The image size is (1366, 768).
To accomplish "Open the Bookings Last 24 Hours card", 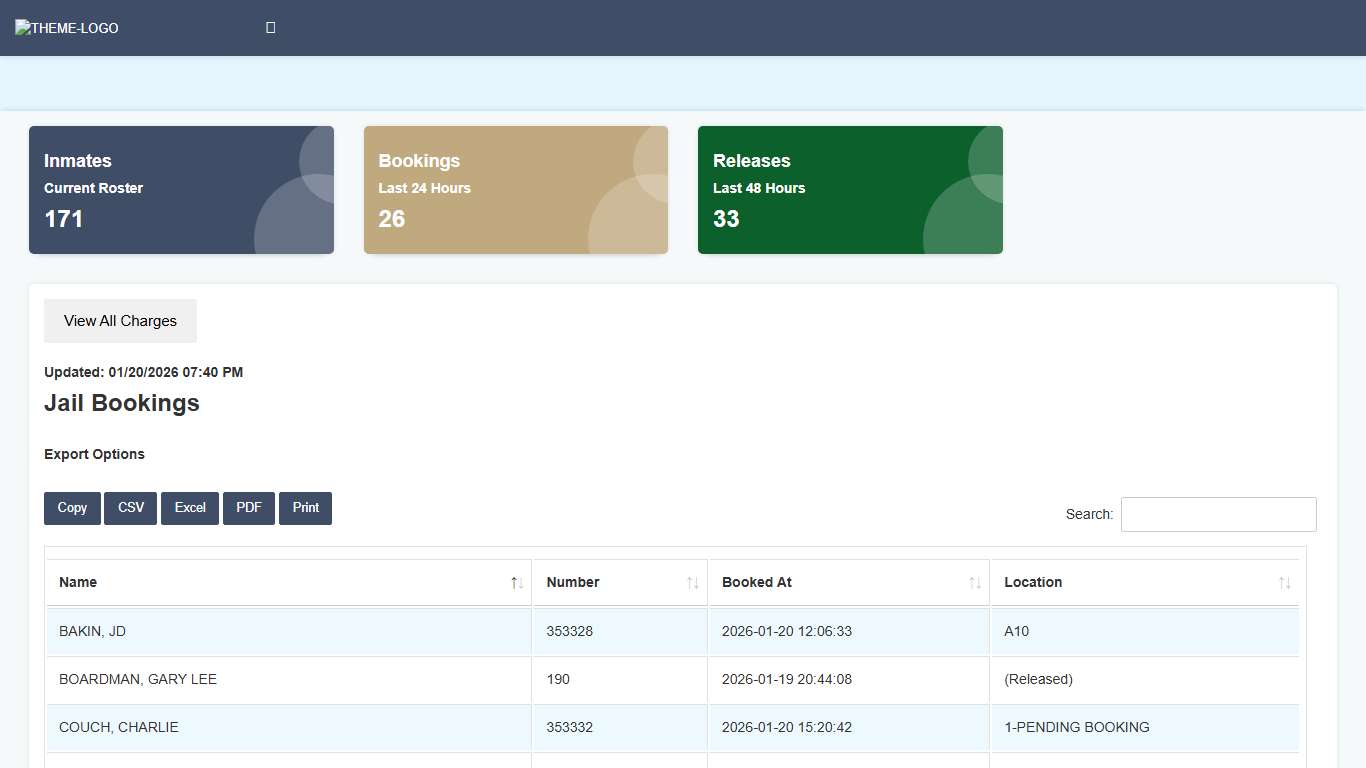I will point(515,190).
